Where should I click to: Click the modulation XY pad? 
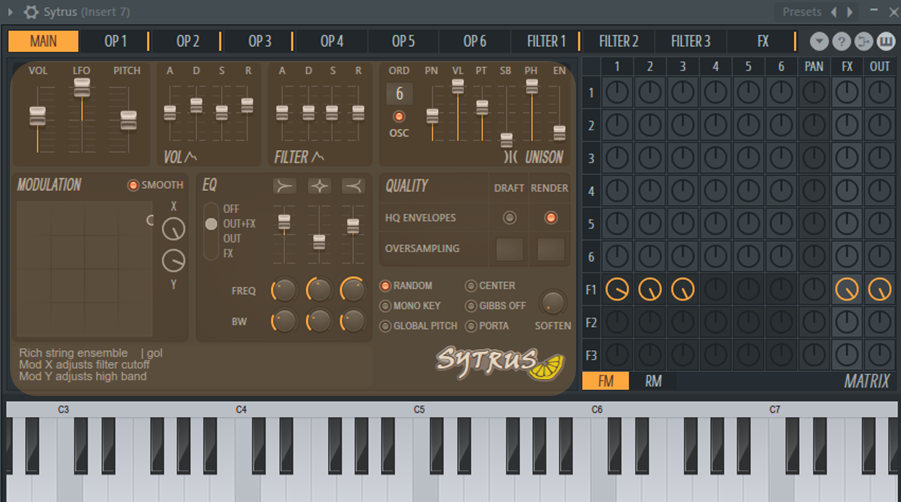pos(84,269)
